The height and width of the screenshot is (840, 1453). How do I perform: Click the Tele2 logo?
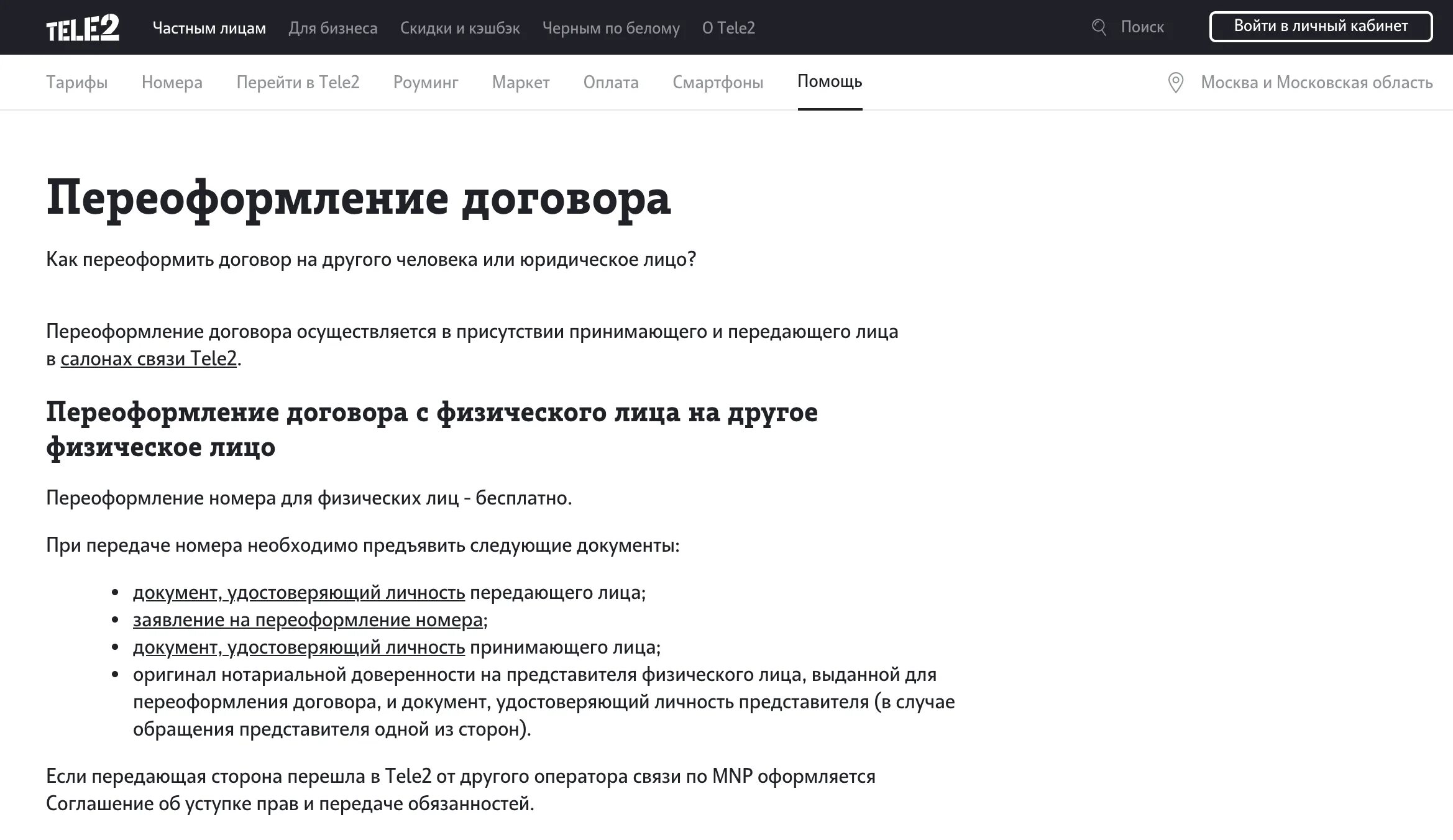point(83,28)
